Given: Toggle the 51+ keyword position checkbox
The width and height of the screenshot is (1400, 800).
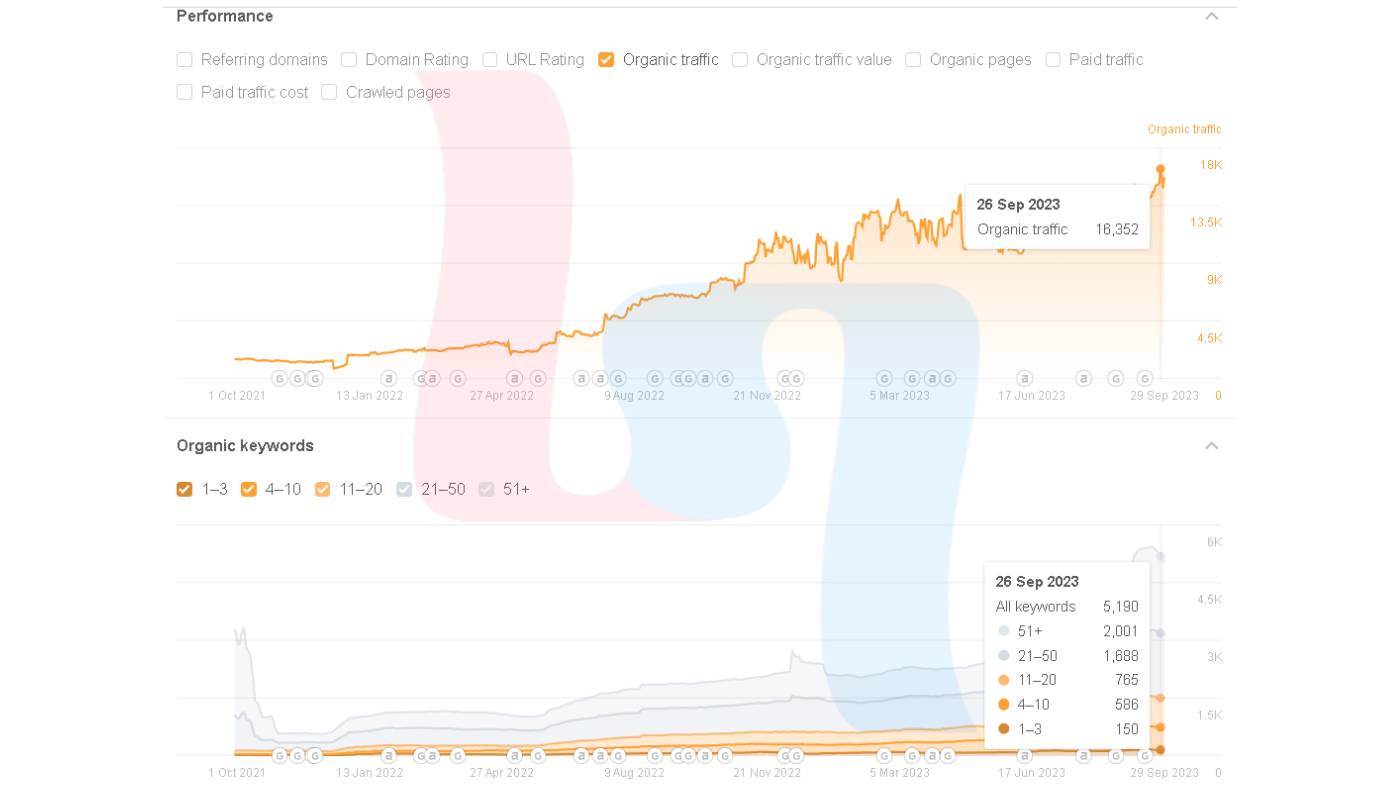Looking at the screenshot, I should tap(486, 489).
